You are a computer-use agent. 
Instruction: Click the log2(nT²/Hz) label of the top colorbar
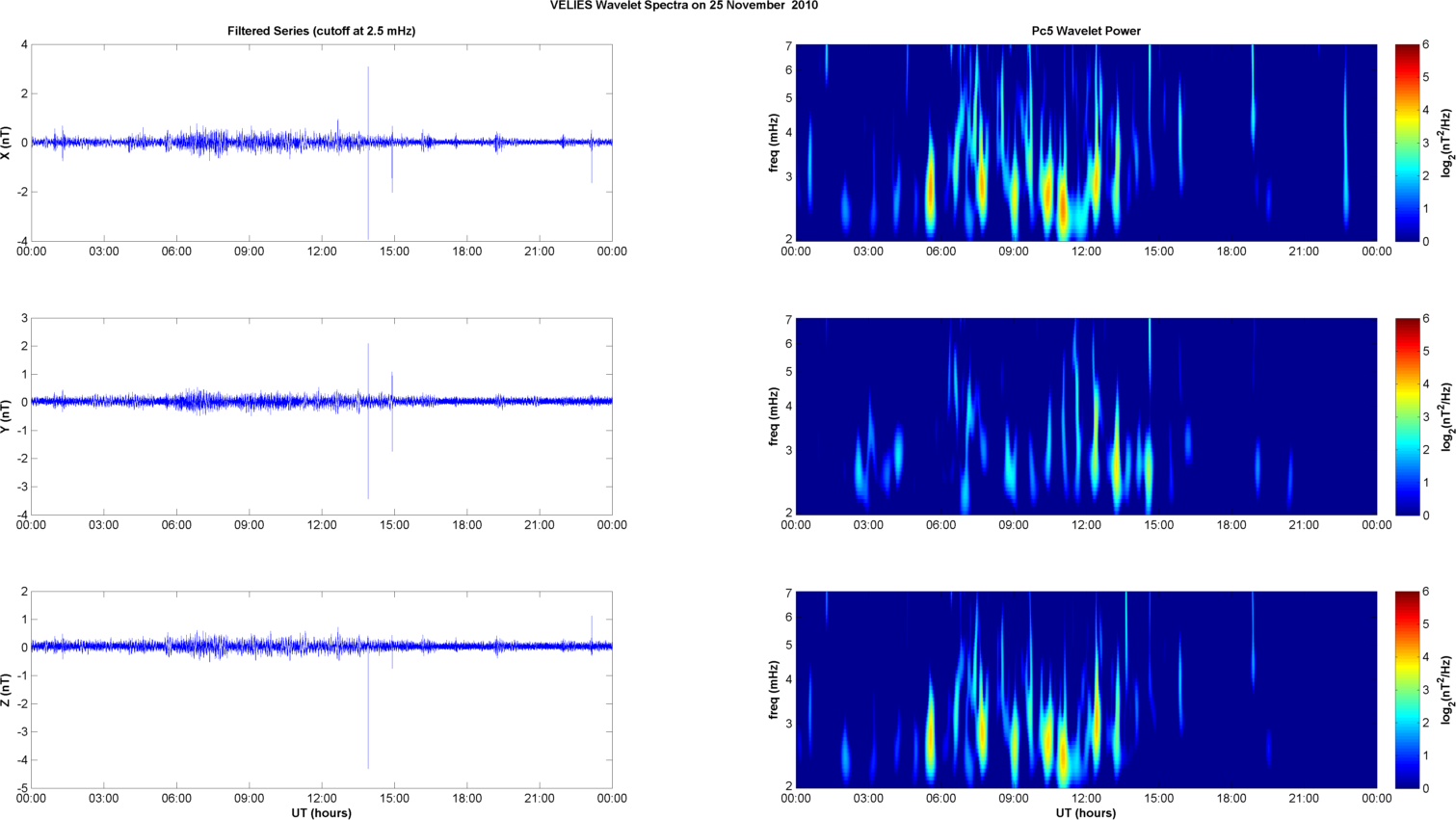tap(1446, 143)
